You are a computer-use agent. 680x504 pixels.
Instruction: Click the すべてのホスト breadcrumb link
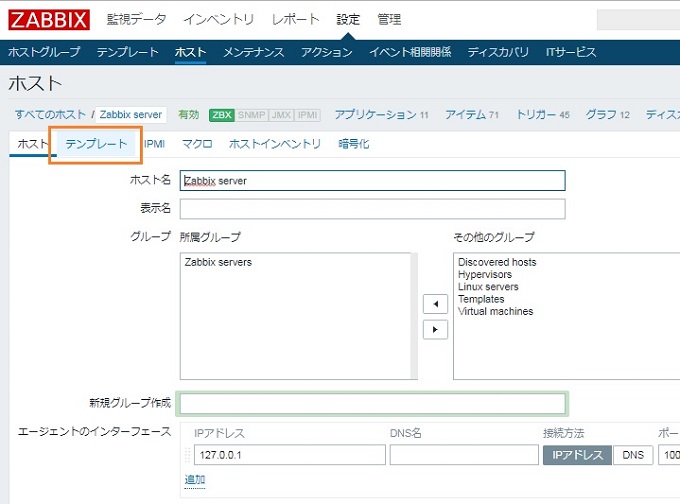[x=51, y=115]
